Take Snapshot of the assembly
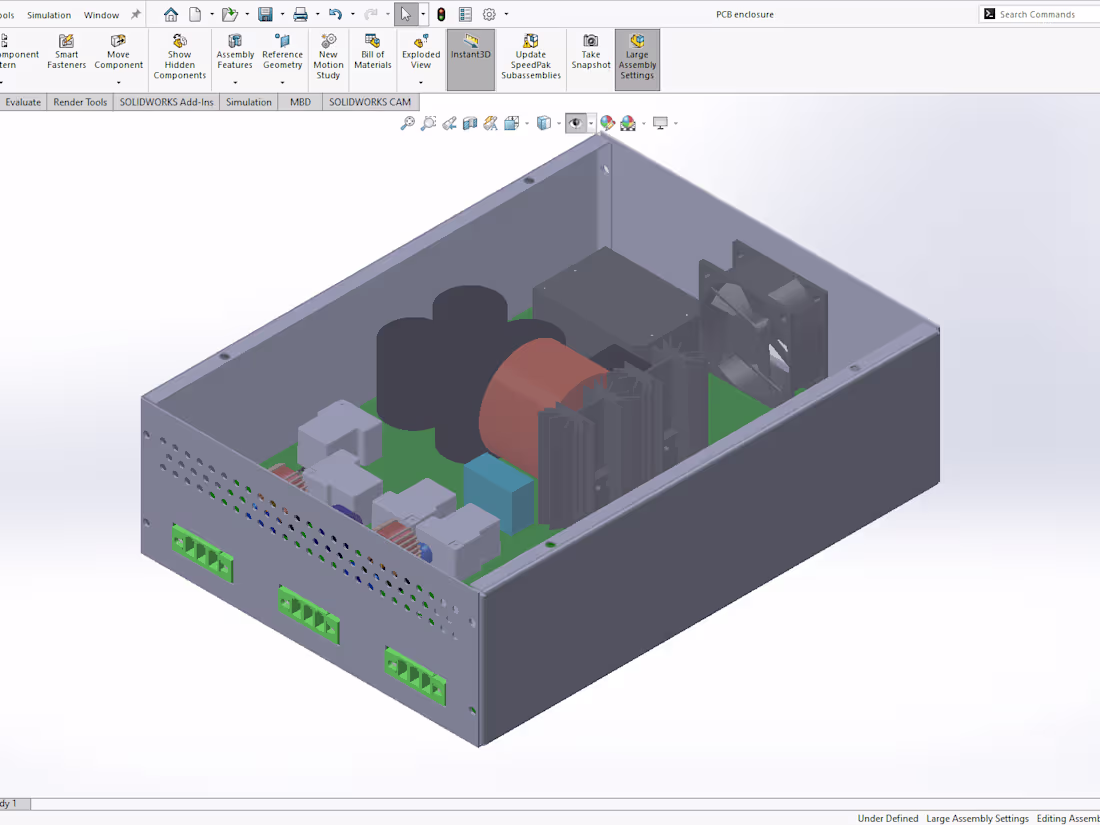Viewport: 1100px width, 825px height. click(591, 53)
